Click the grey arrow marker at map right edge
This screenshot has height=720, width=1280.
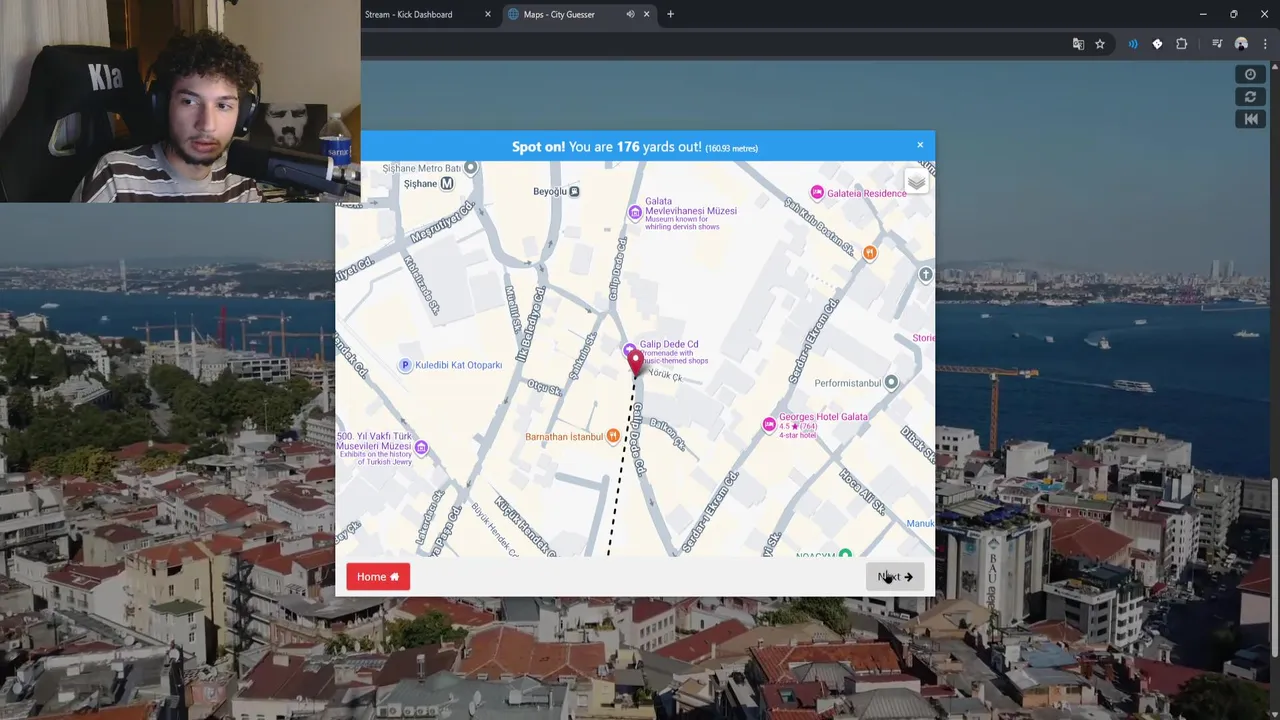coord(926,274)
